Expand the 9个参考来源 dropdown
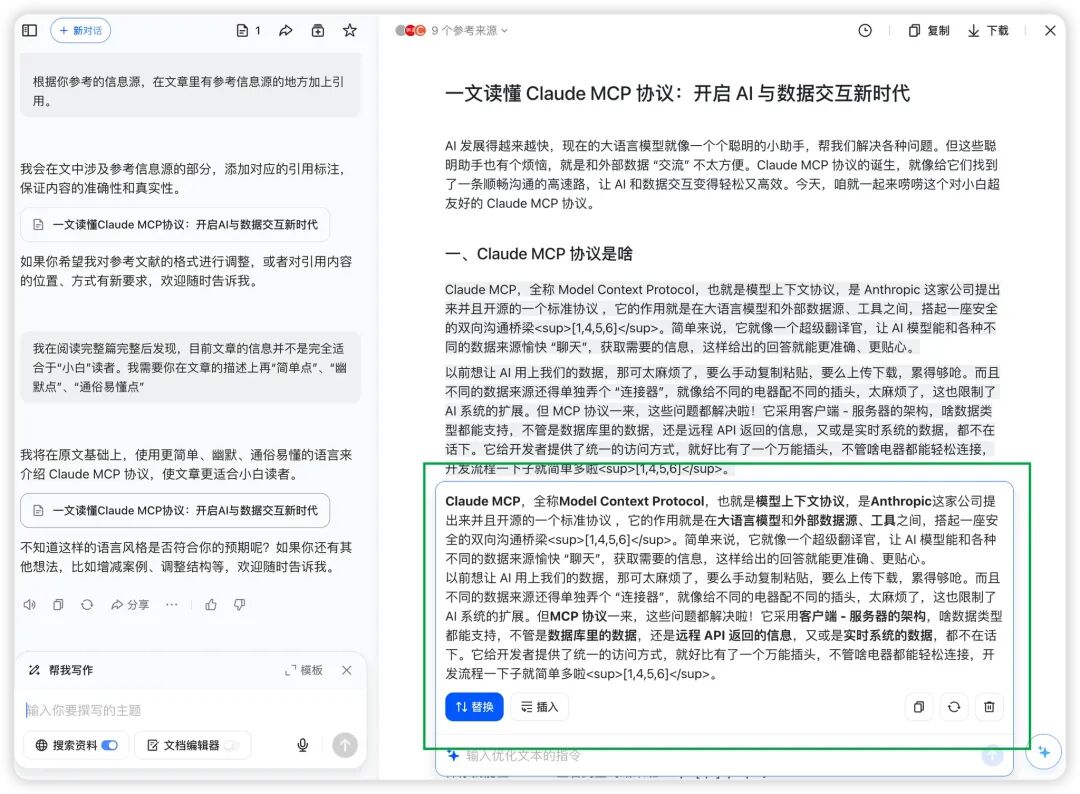 coord(470,30)
